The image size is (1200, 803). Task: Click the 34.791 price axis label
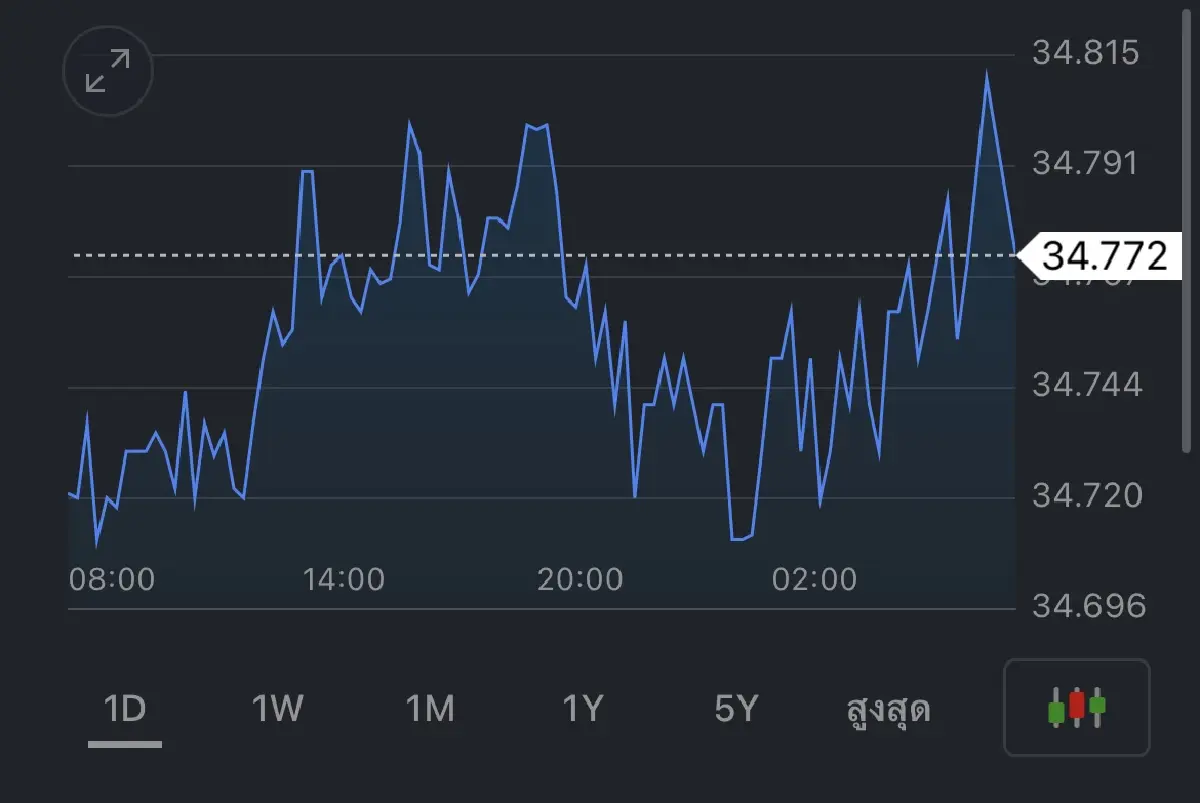pos(1086,163)
